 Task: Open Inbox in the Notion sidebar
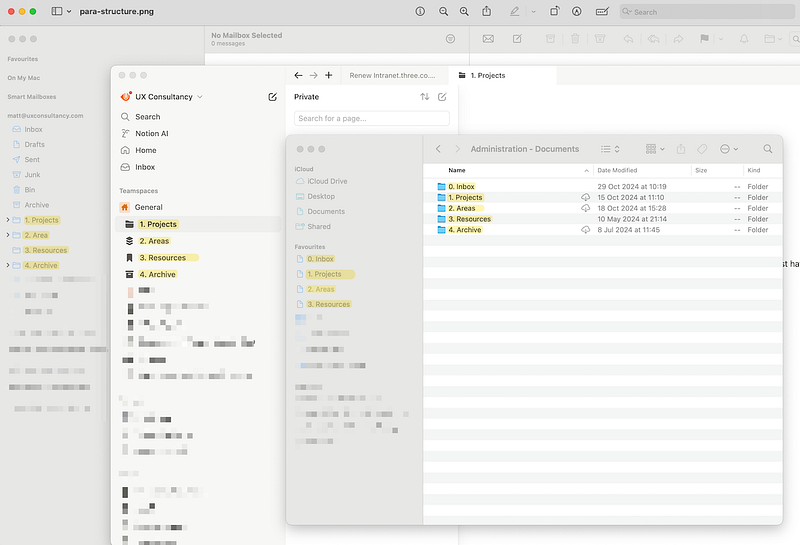(145, 167)
